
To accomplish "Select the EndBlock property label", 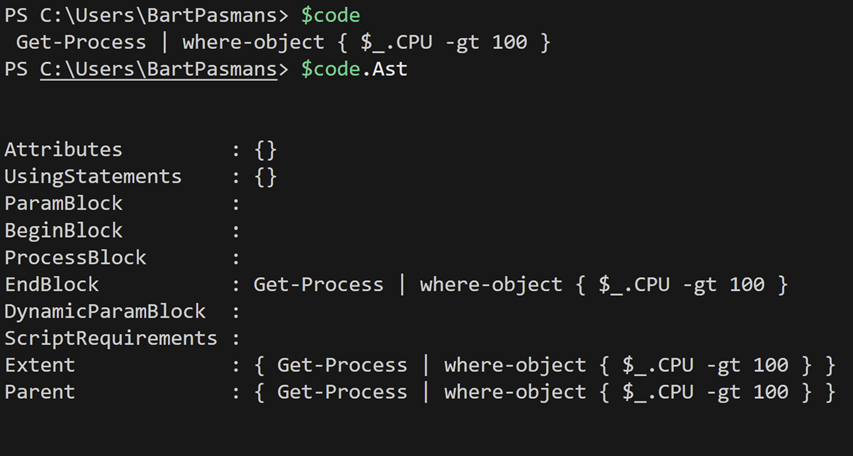I will 51,285.
